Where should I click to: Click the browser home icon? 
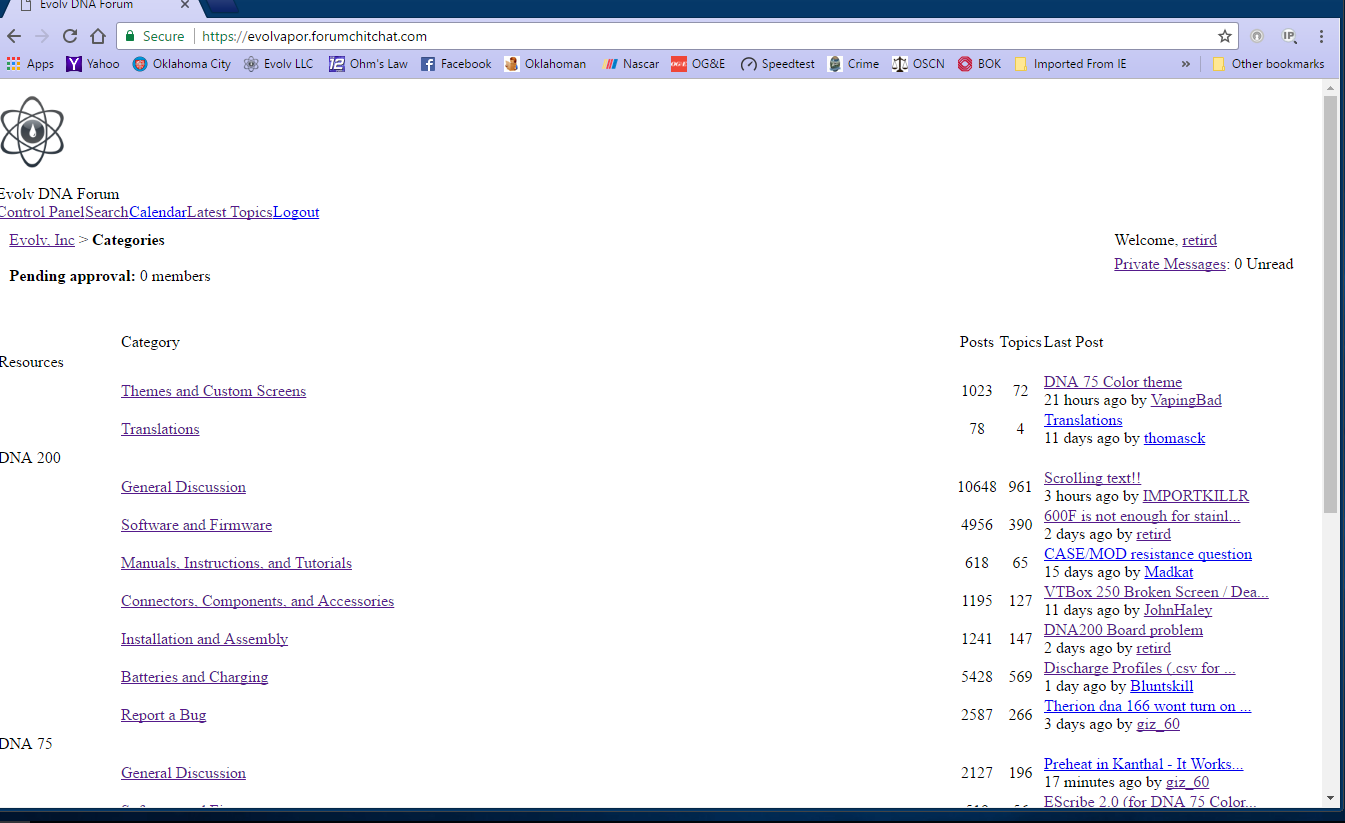click(x=98, y=36)
